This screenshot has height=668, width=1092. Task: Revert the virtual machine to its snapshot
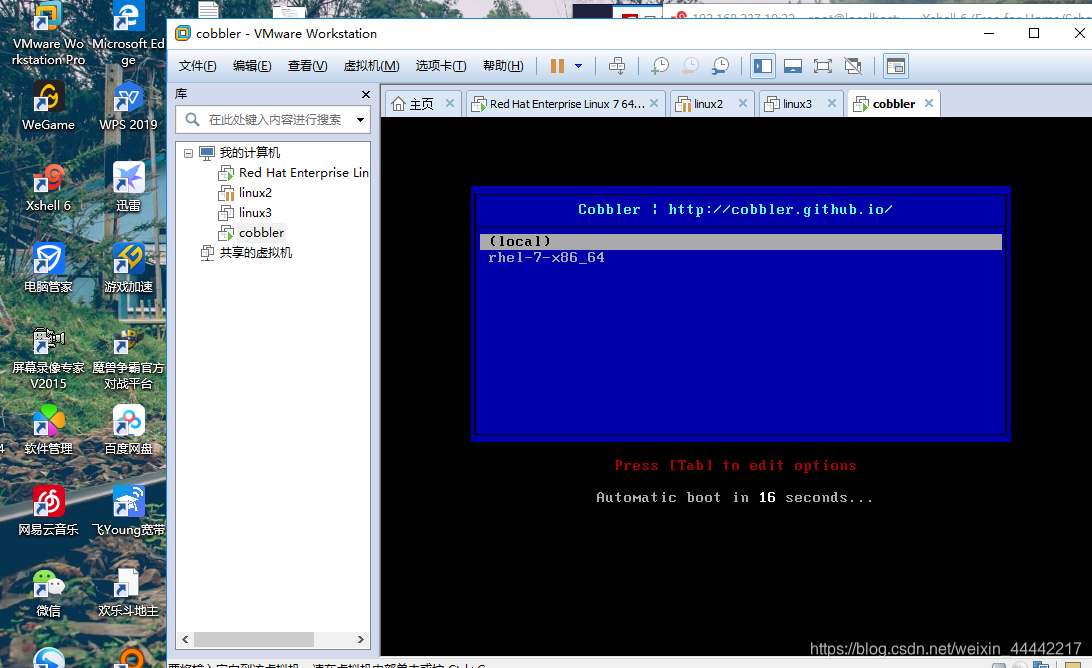pos(689,66)
